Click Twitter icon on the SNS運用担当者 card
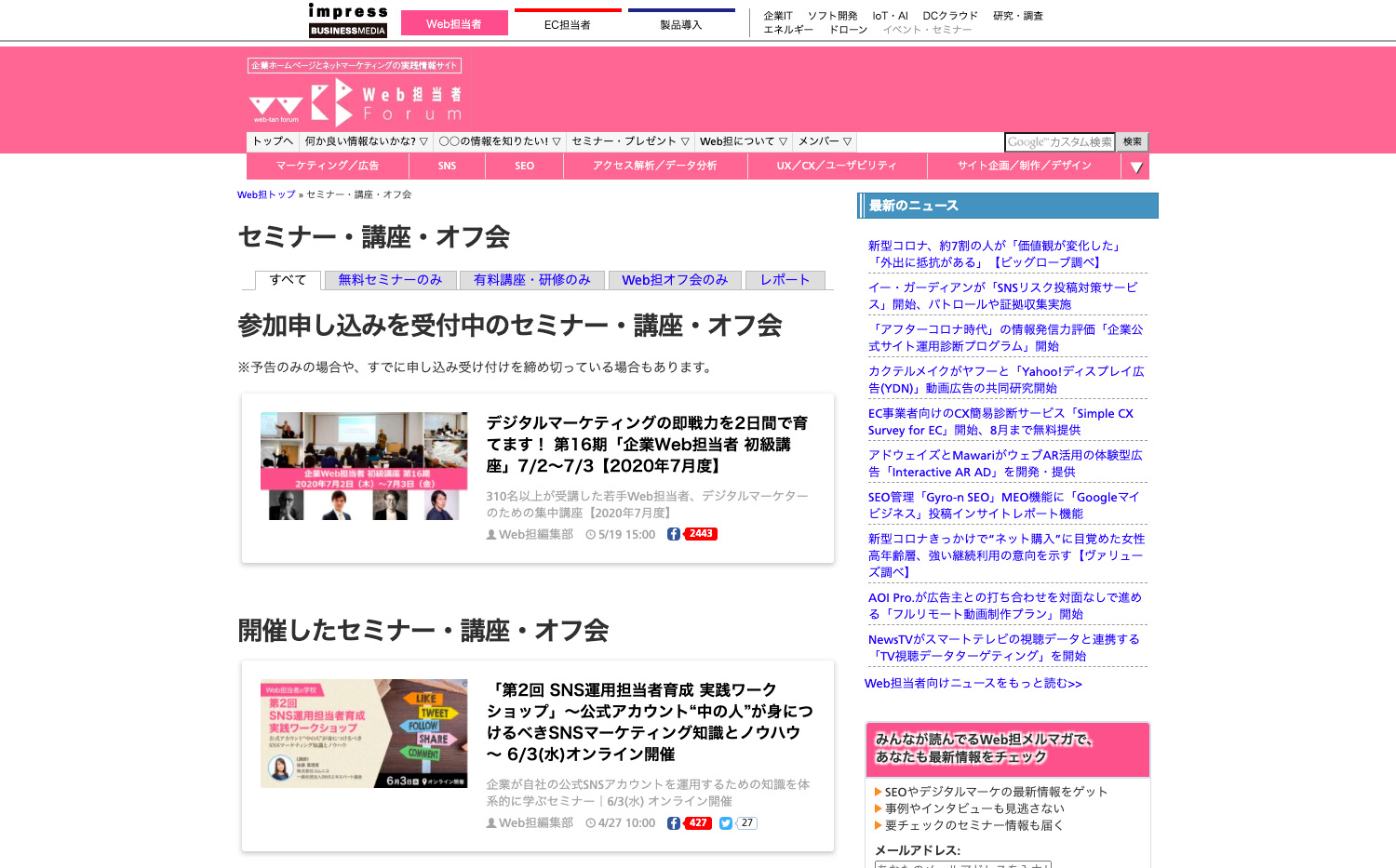 click(726, 823)
